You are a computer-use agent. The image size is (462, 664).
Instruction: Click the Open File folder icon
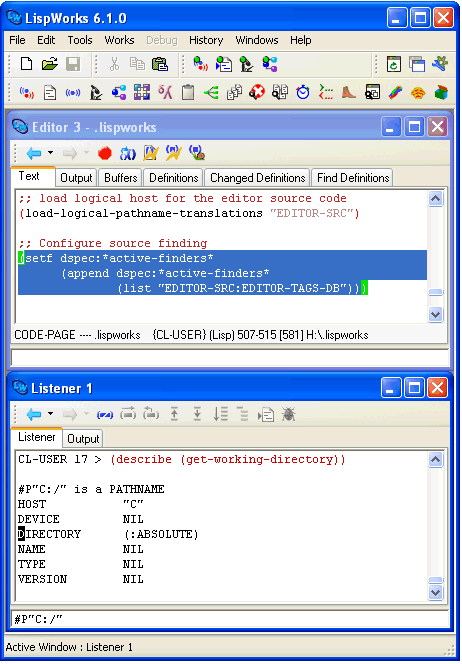pos(50,64)
